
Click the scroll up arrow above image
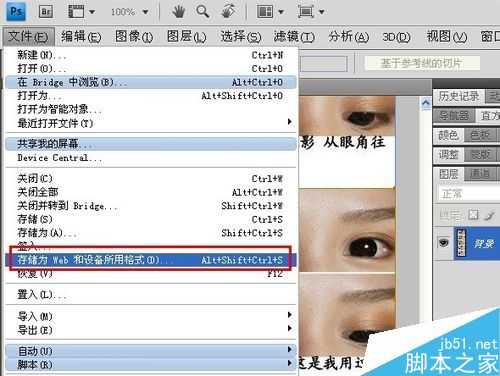(426, 102)
